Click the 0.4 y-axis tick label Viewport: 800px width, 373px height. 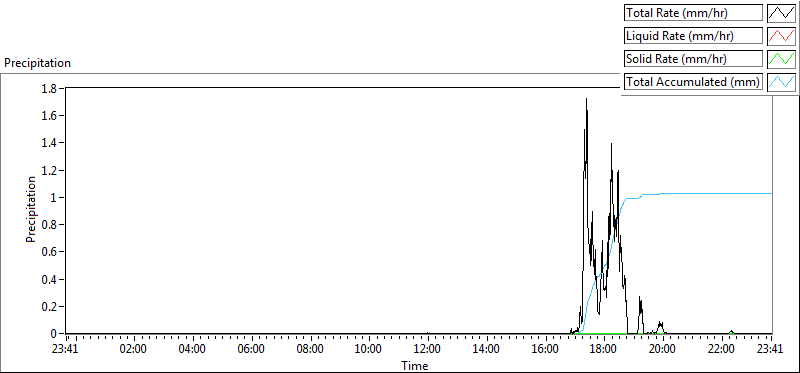pyautogui.click(x=50, y=279)
